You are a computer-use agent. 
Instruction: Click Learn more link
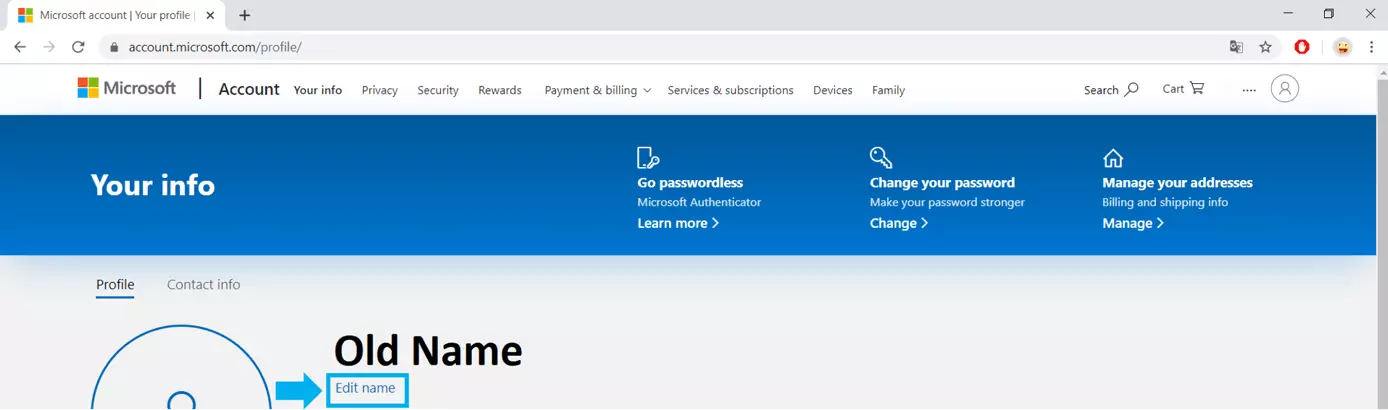point(678,223)
